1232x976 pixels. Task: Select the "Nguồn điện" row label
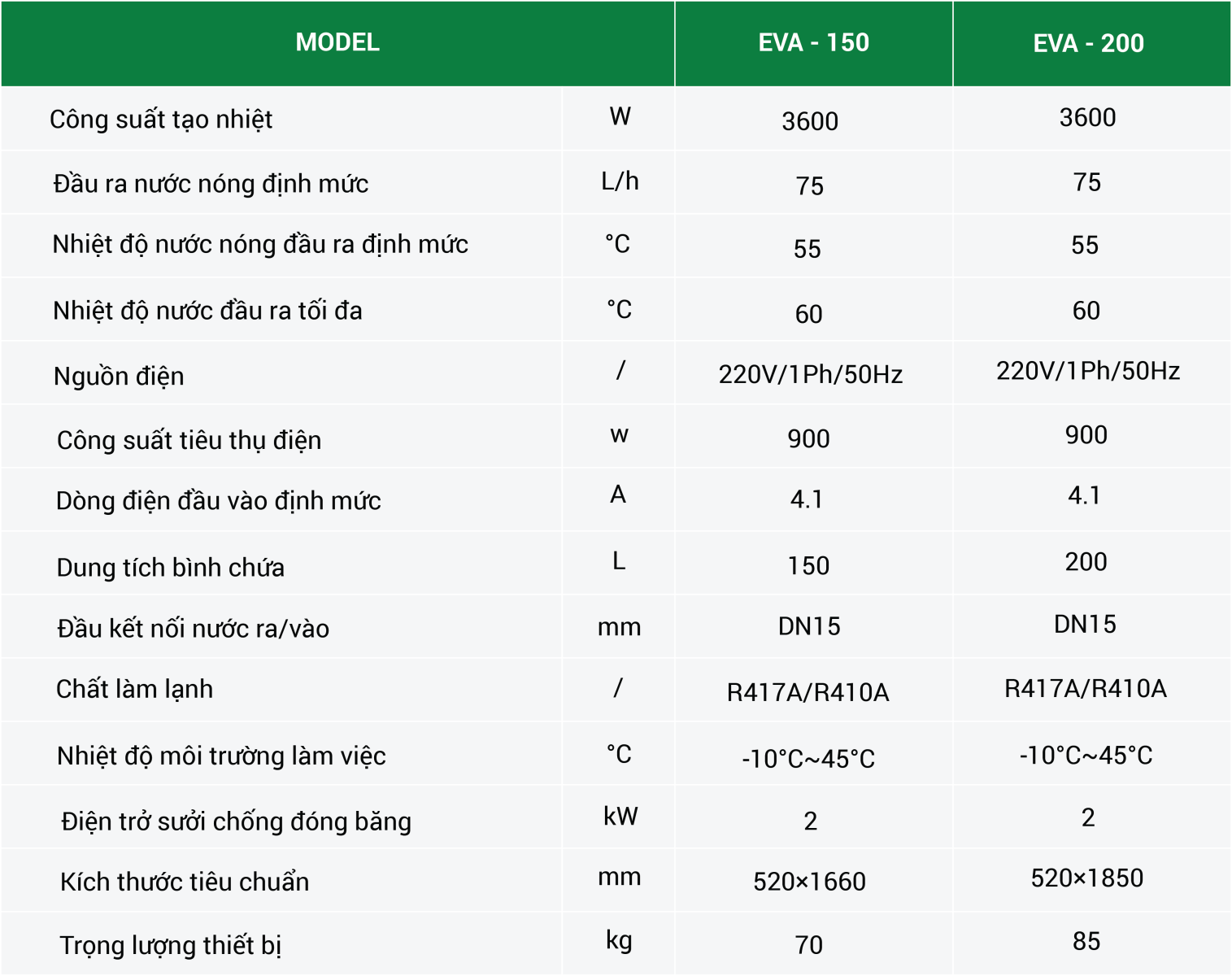(x=119, y=377)
